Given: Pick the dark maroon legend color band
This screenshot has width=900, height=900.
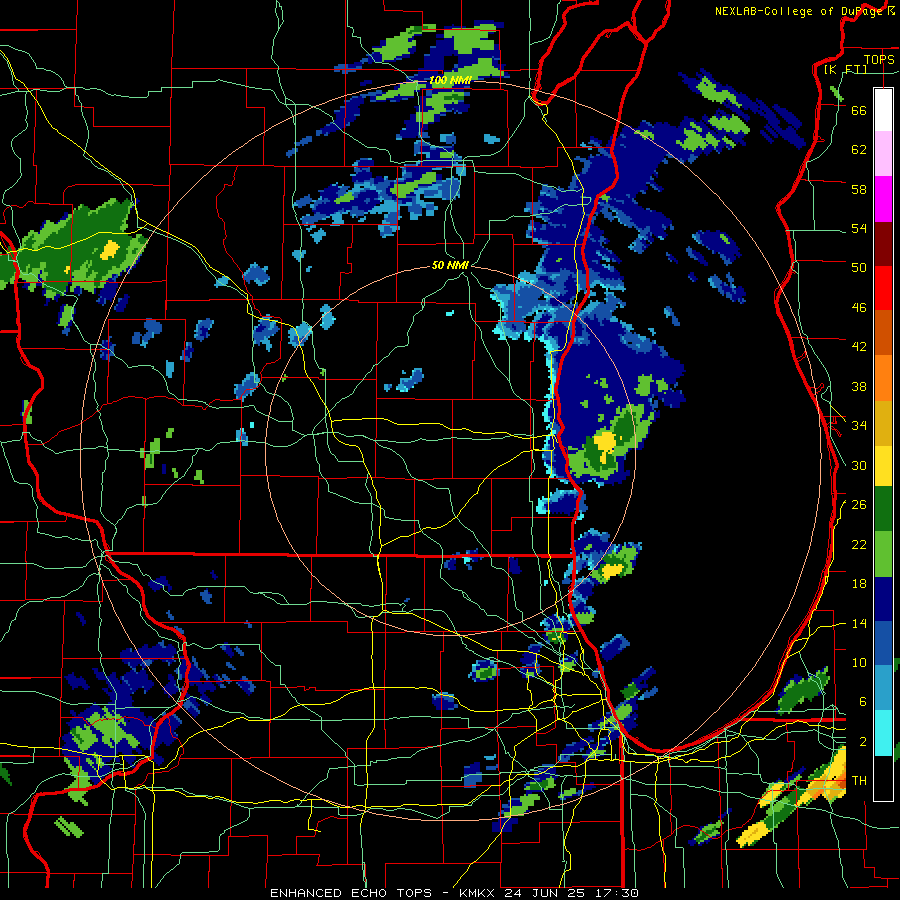Looking at the screenshot, I should pyautogui.click(x=883, y=243).
